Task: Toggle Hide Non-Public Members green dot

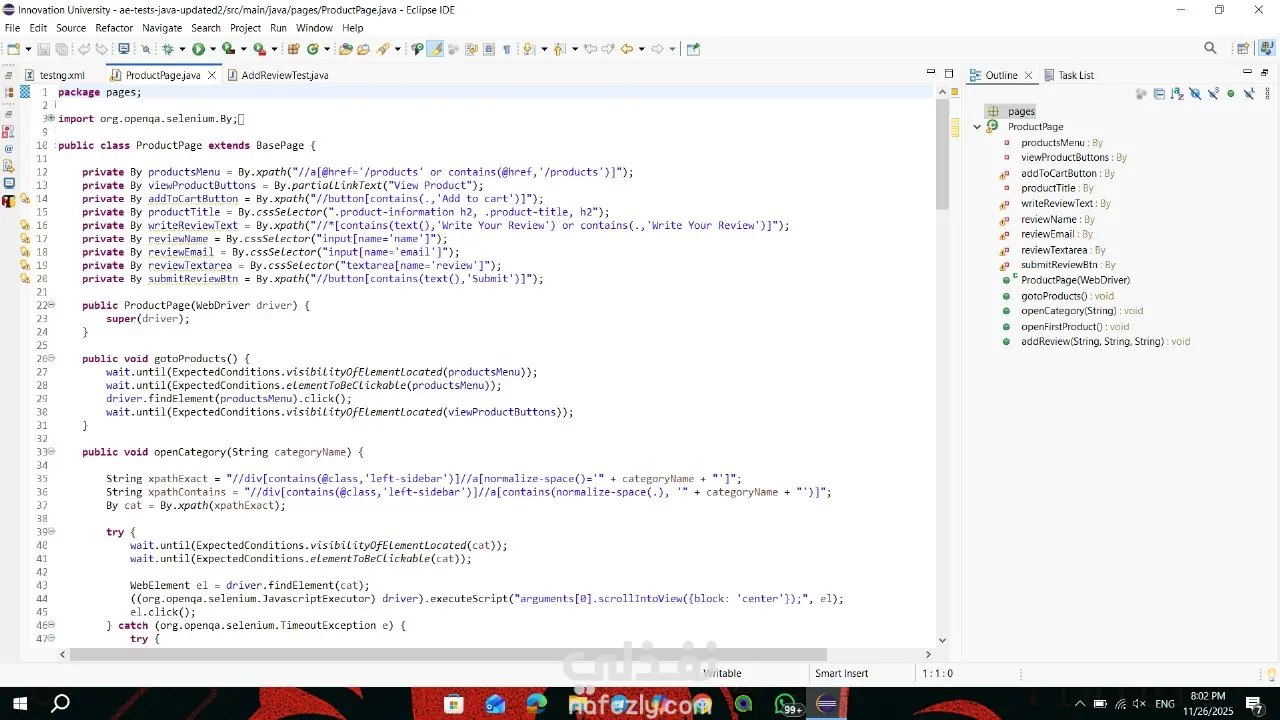Action: point(1231,94)
